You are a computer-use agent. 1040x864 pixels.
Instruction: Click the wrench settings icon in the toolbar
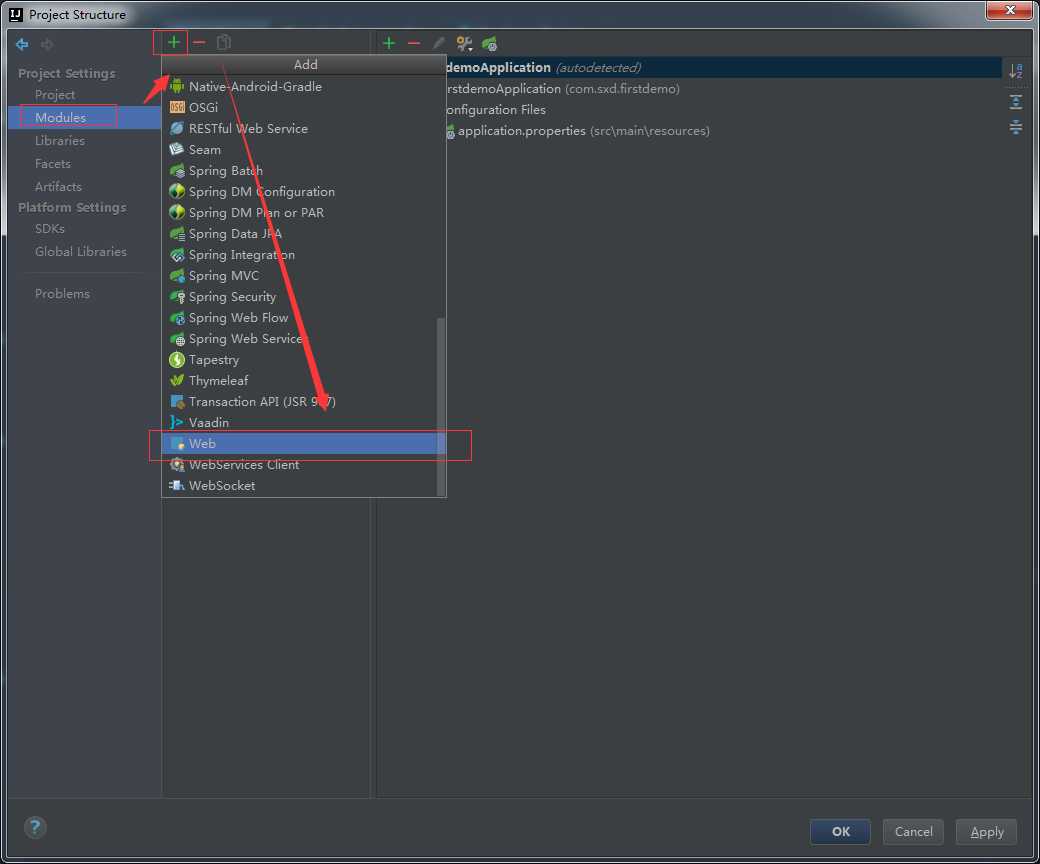464,44
